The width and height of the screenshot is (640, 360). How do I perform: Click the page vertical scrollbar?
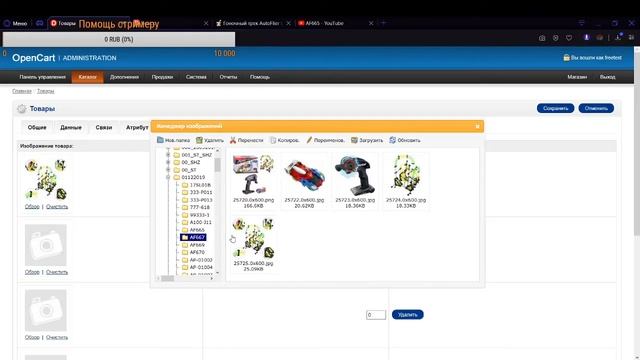coord(636,143)
